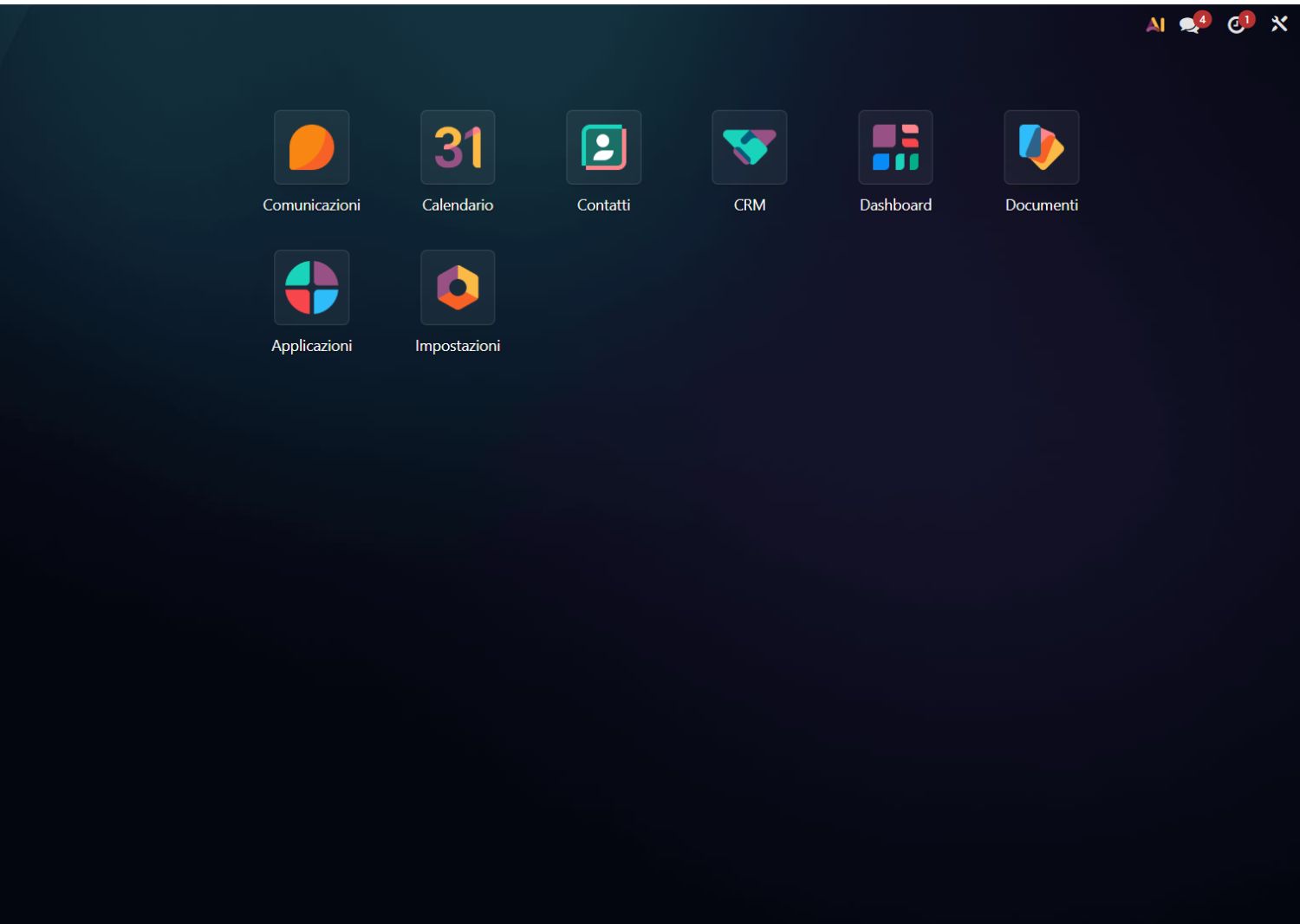Click the Calendario label text

point(458,205)
